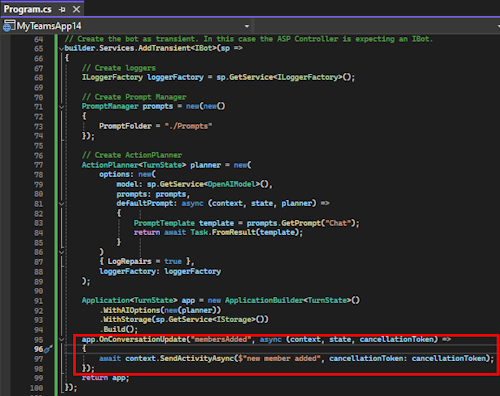Place cursor on the ILoggerFactory type at line 68
This screenshot has width=500, height=396.
(112, 77)
